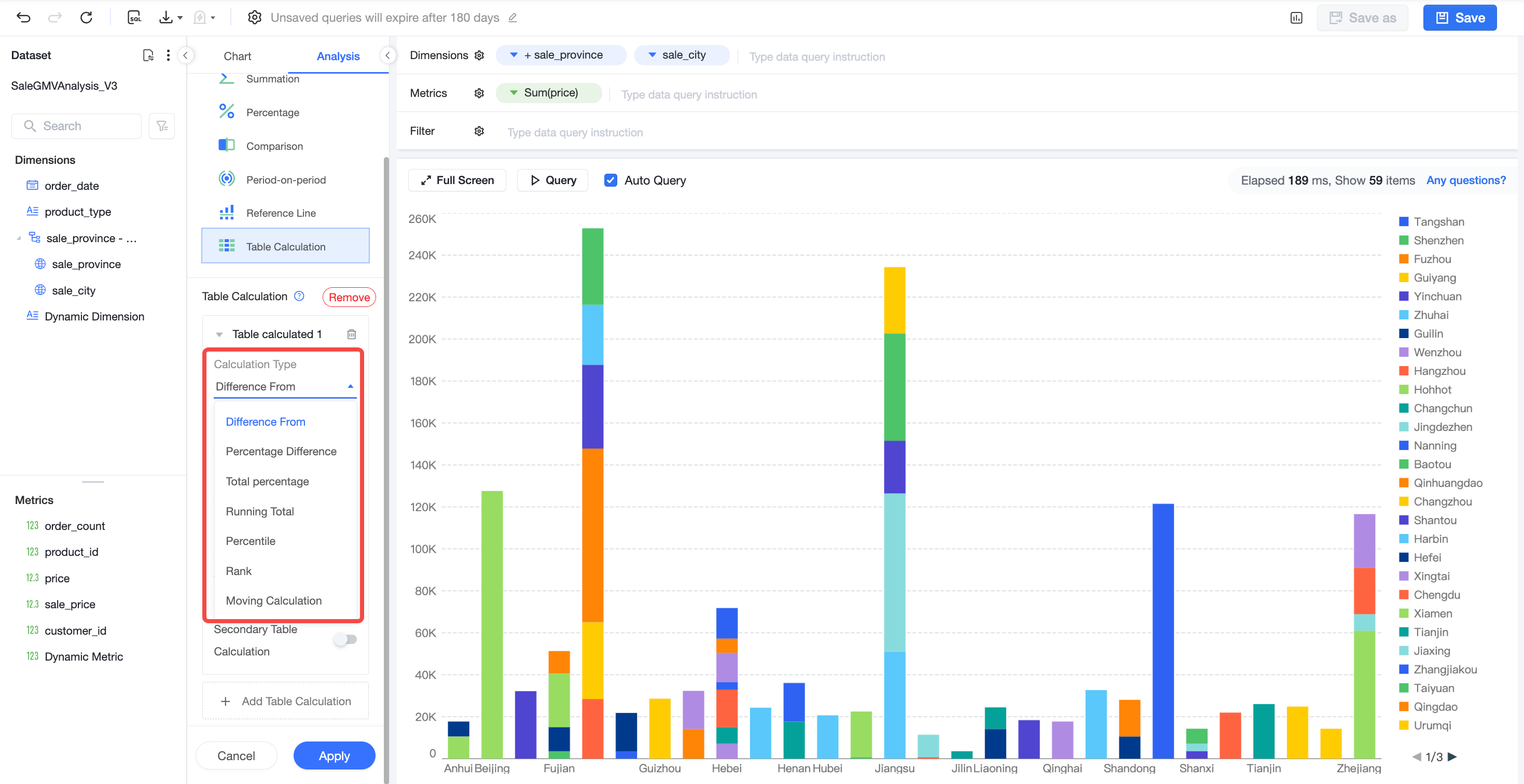Uncheck the Auto Query checkbox

click(611, 180)
